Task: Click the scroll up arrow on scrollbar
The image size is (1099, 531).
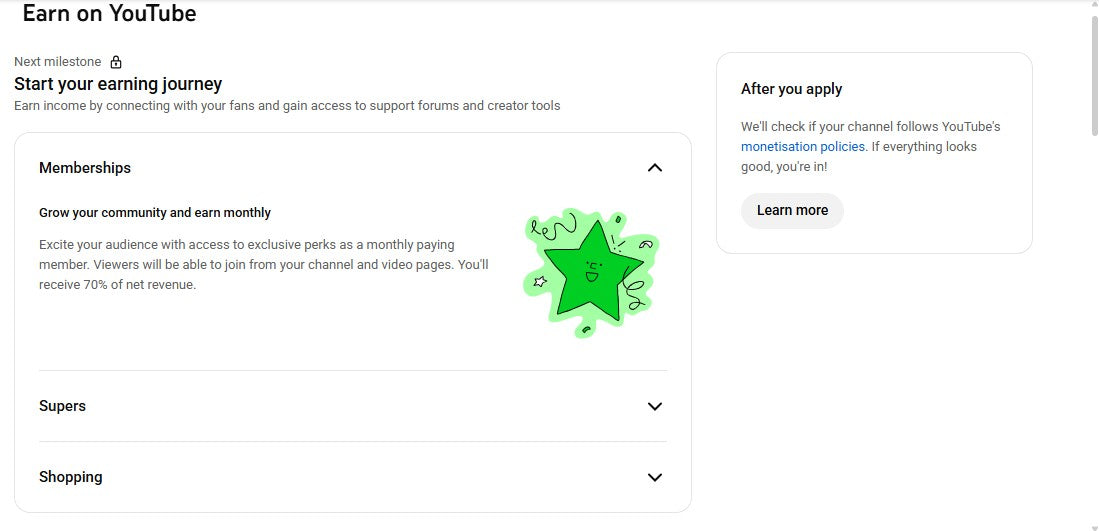Action: pos(1092,6)
